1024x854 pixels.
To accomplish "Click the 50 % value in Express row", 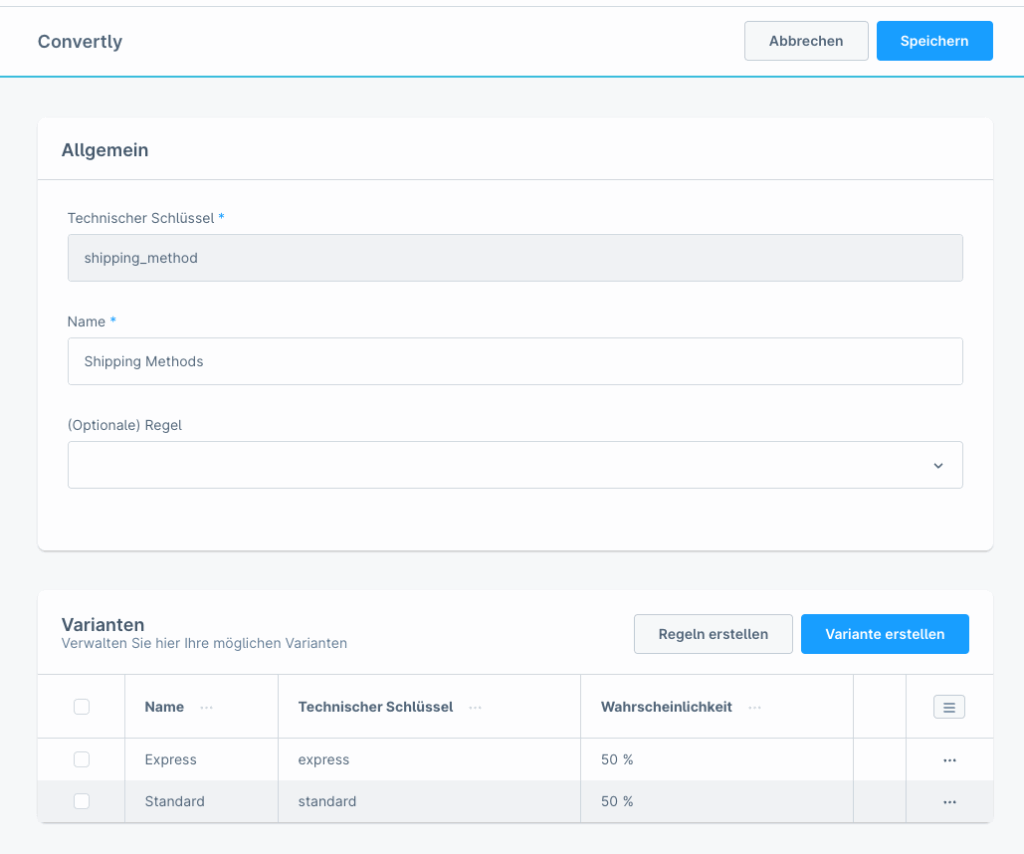I will pos(616,759).
